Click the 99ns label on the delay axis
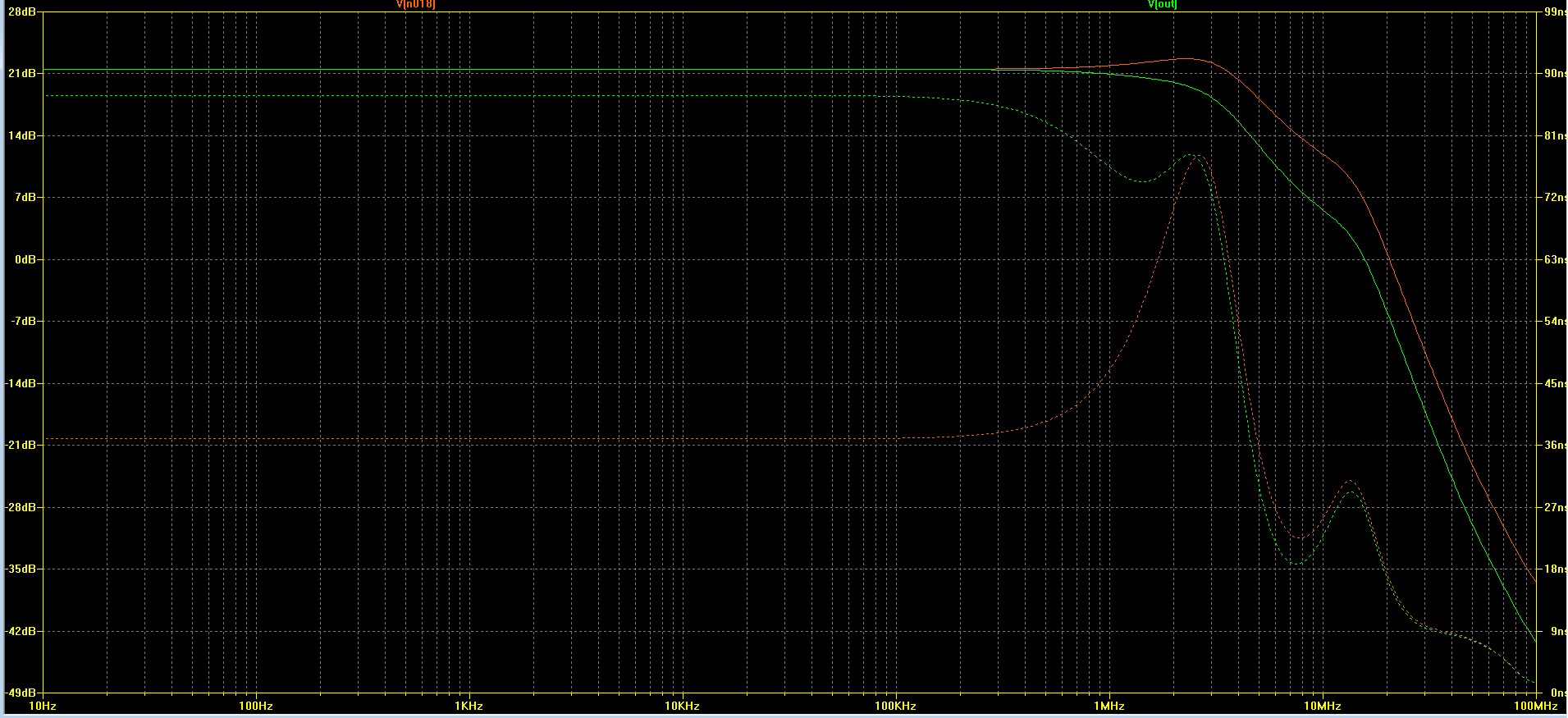1568x718 pixels. click(1555, 11)
